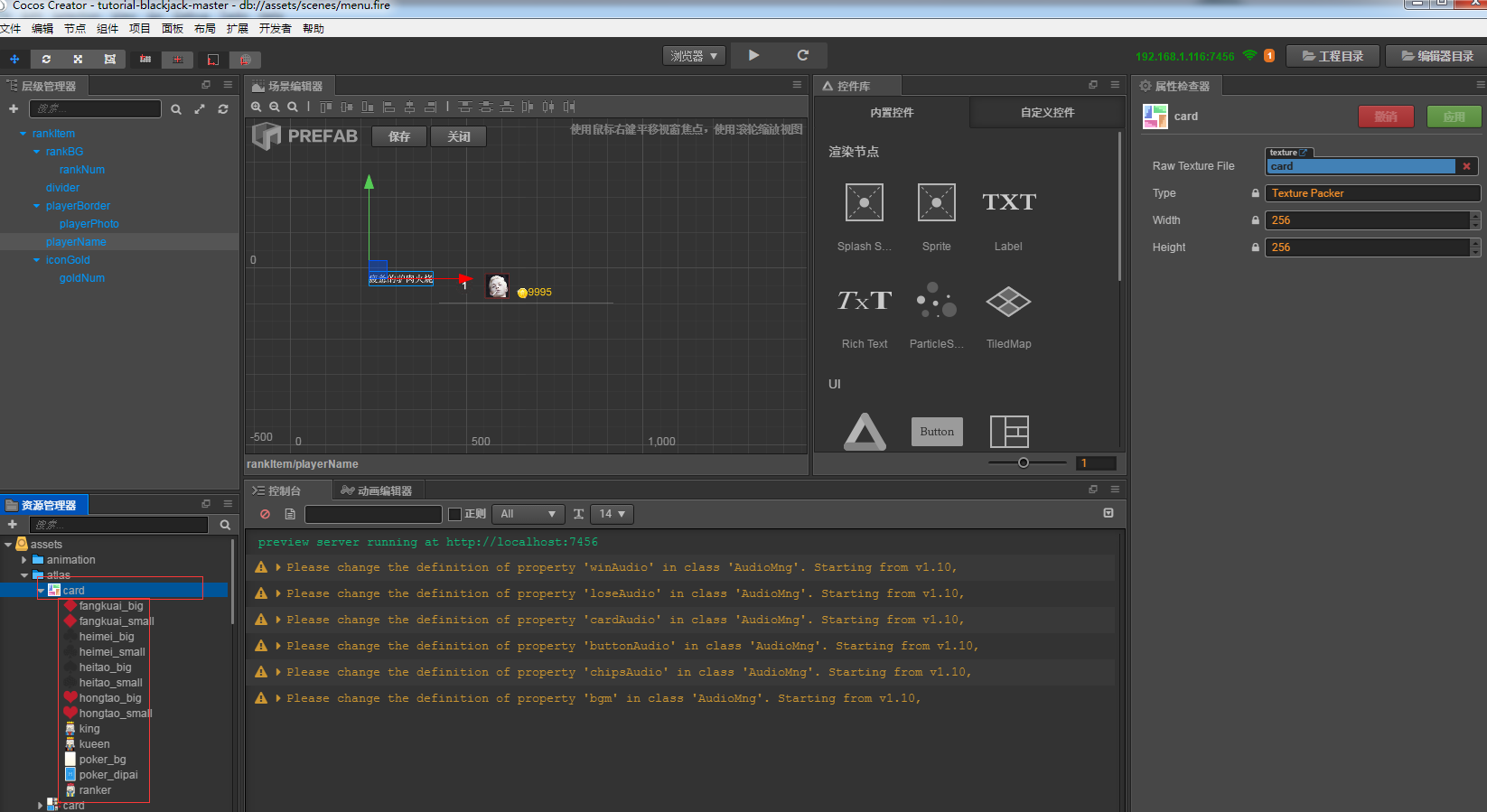Select the poker_dipai sprite asset
The width and height of the screenshot is (1487, 812).
[108, 775]
